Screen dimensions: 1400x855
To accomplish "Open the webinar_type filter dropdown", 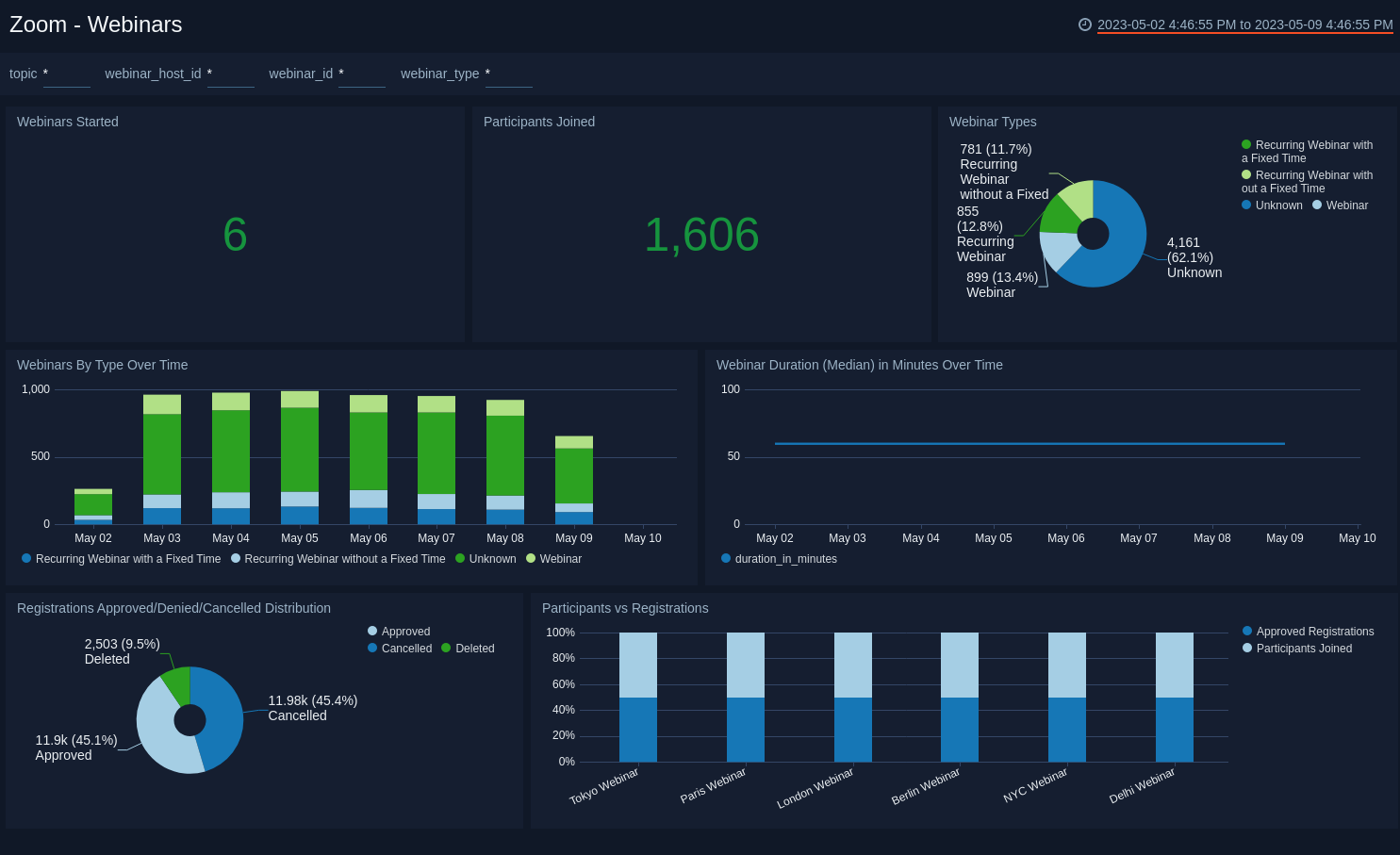I will [508, 74].
